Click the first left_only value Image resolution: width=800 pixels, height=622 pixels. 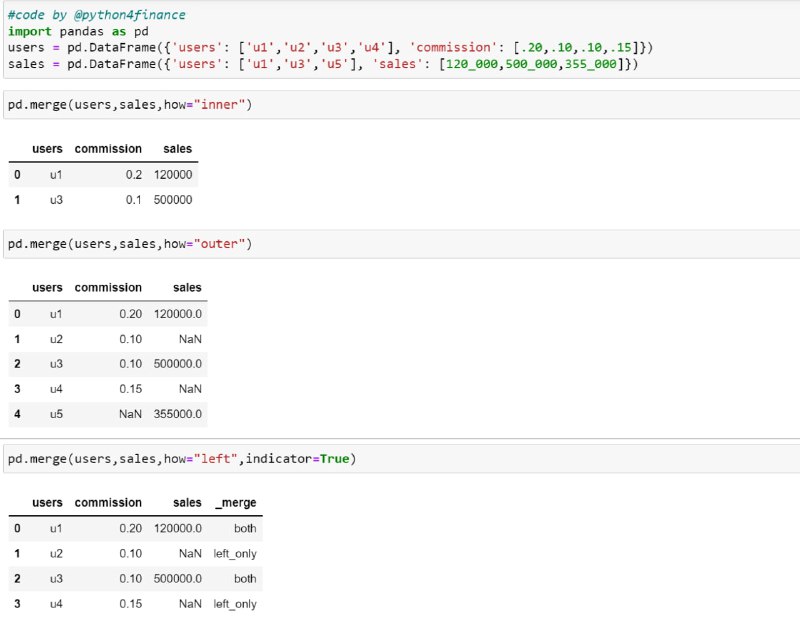(x=235, y=554)
